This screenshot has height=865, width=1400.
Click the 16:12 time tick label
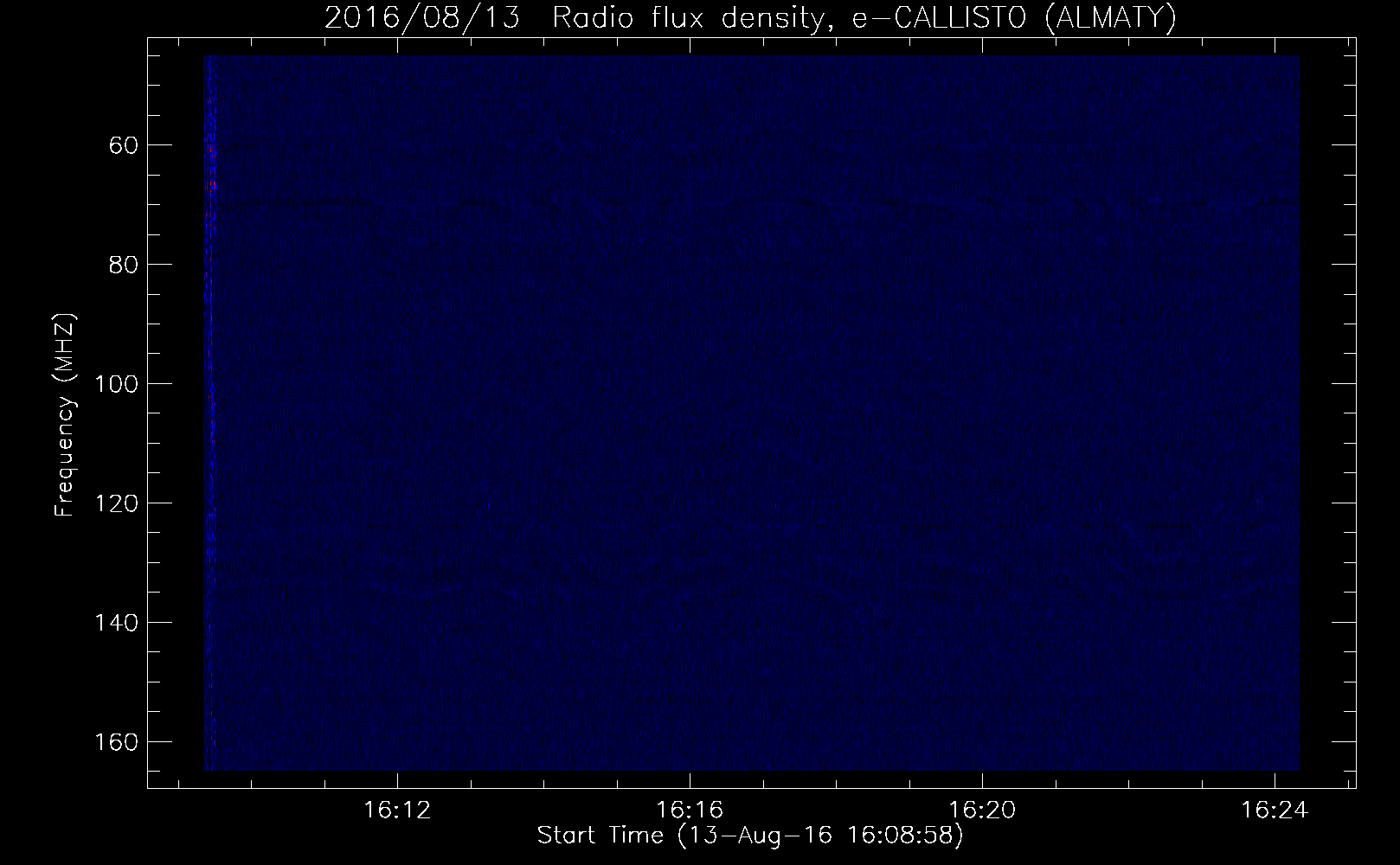coord(397,811)
